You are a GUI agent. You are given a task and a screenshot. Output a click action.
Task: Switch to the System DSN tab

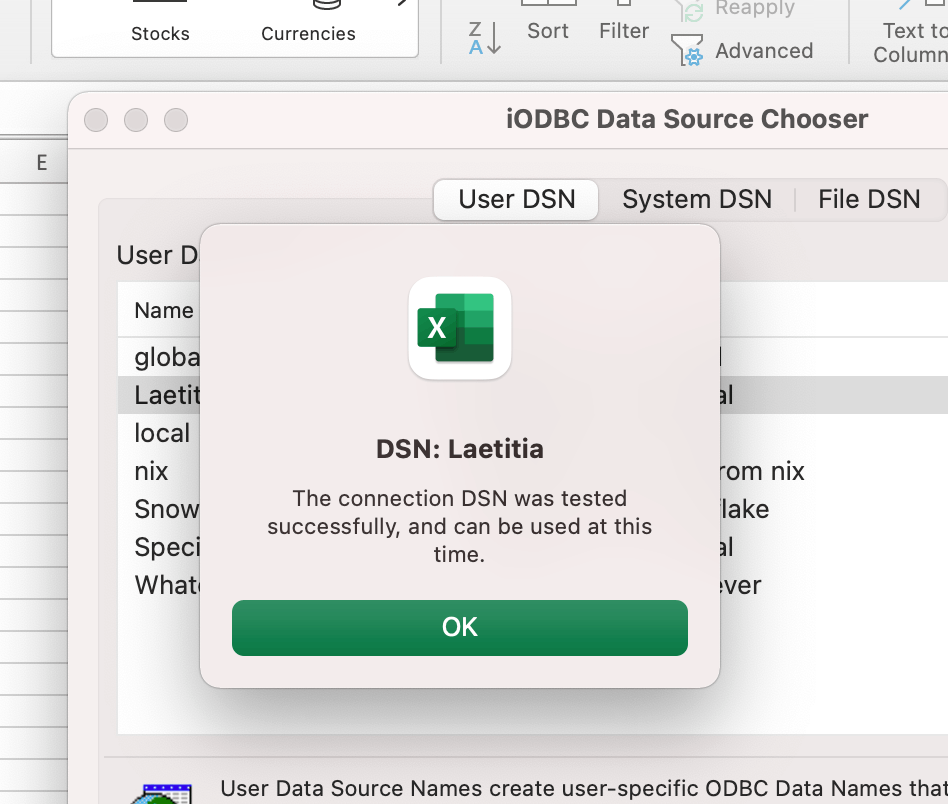697,199
